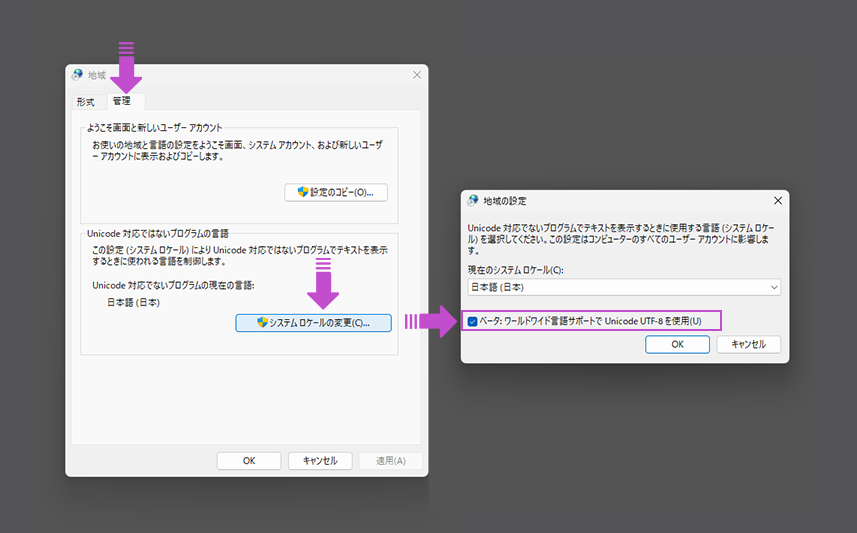
Task: Click the globe icon in 地域の設定 title bar
Action: [x=473, y=200]
